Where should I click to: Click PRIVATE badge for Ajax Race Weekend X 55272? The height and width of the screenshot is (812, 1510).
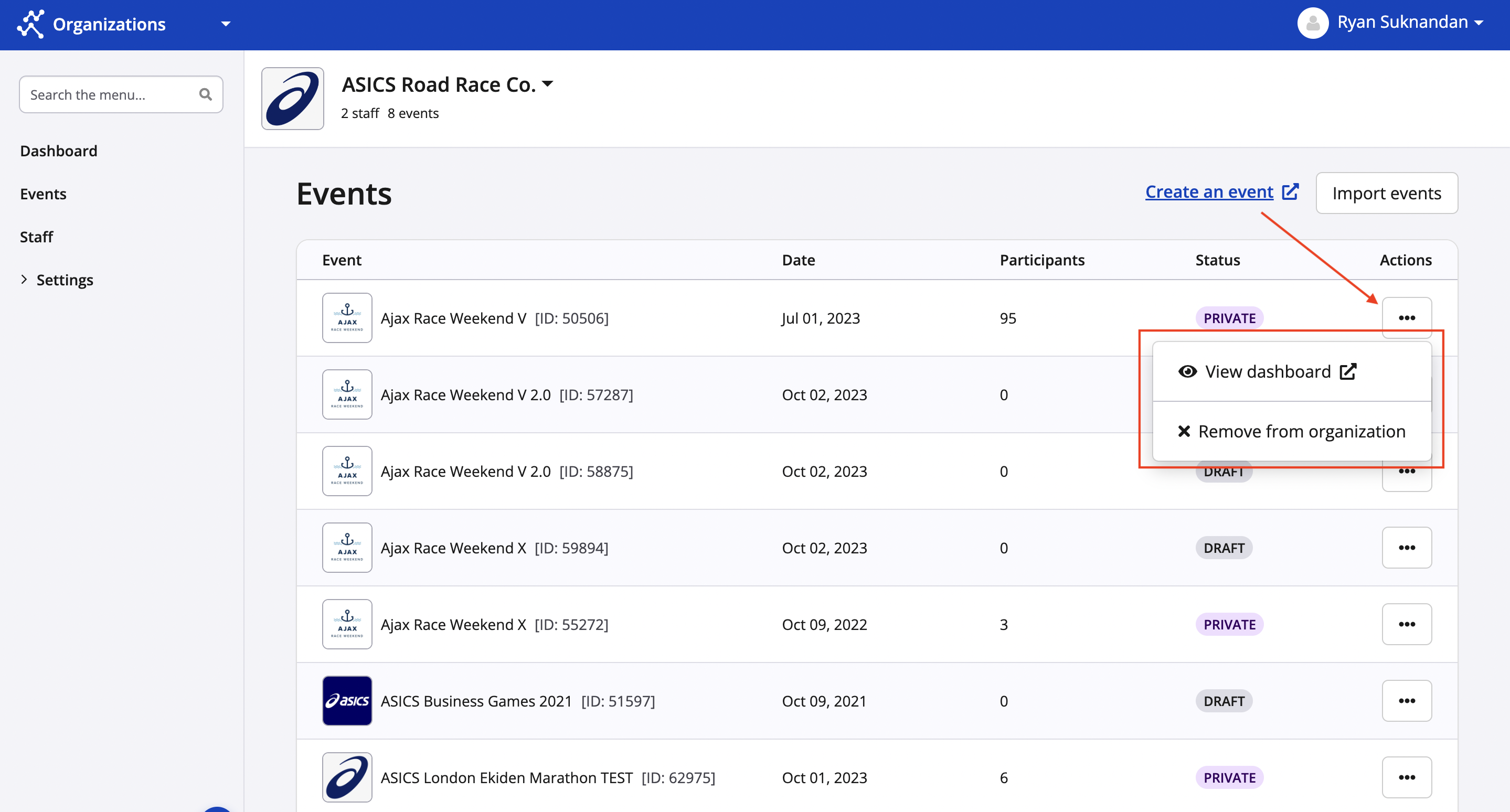1229,625
